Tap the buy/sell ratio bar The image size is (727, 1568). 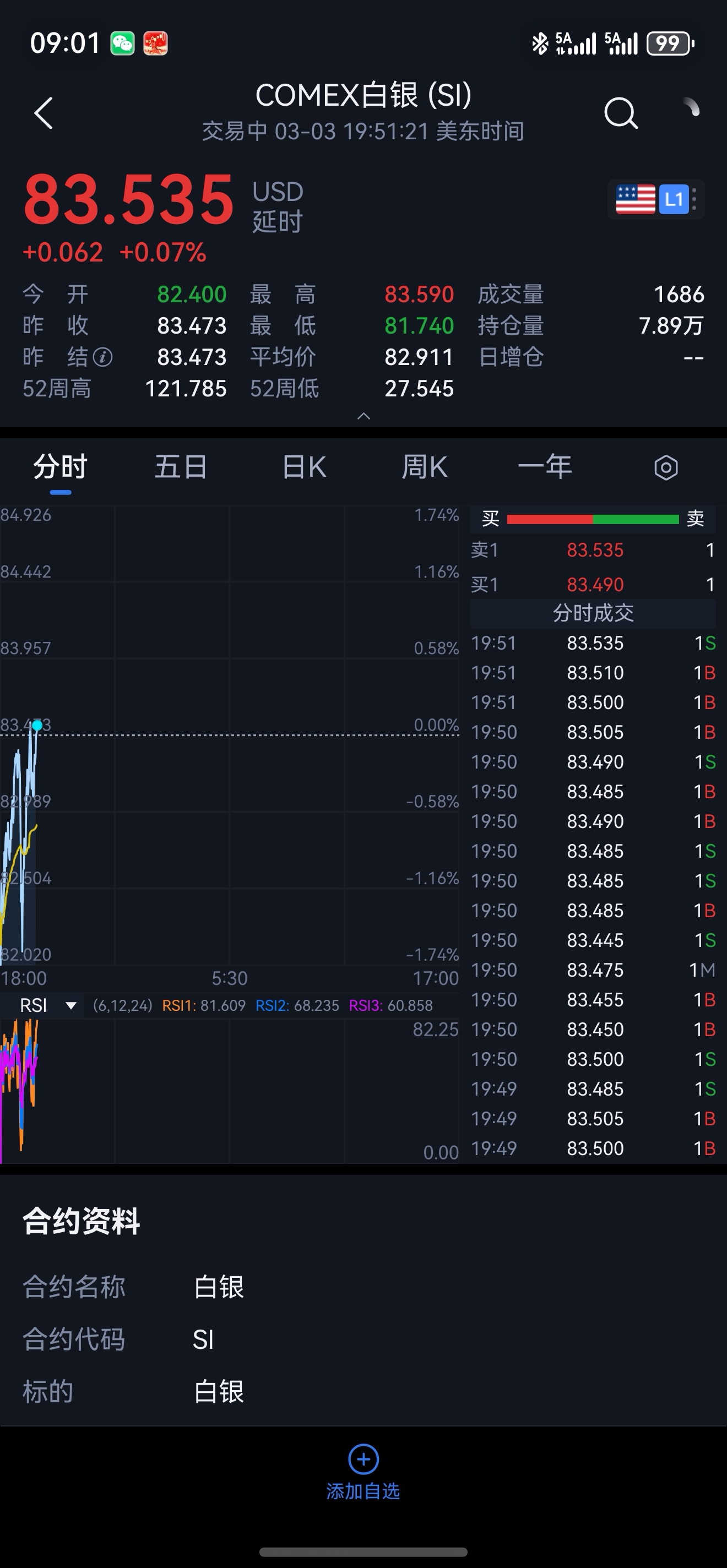(x=593, y=519)
